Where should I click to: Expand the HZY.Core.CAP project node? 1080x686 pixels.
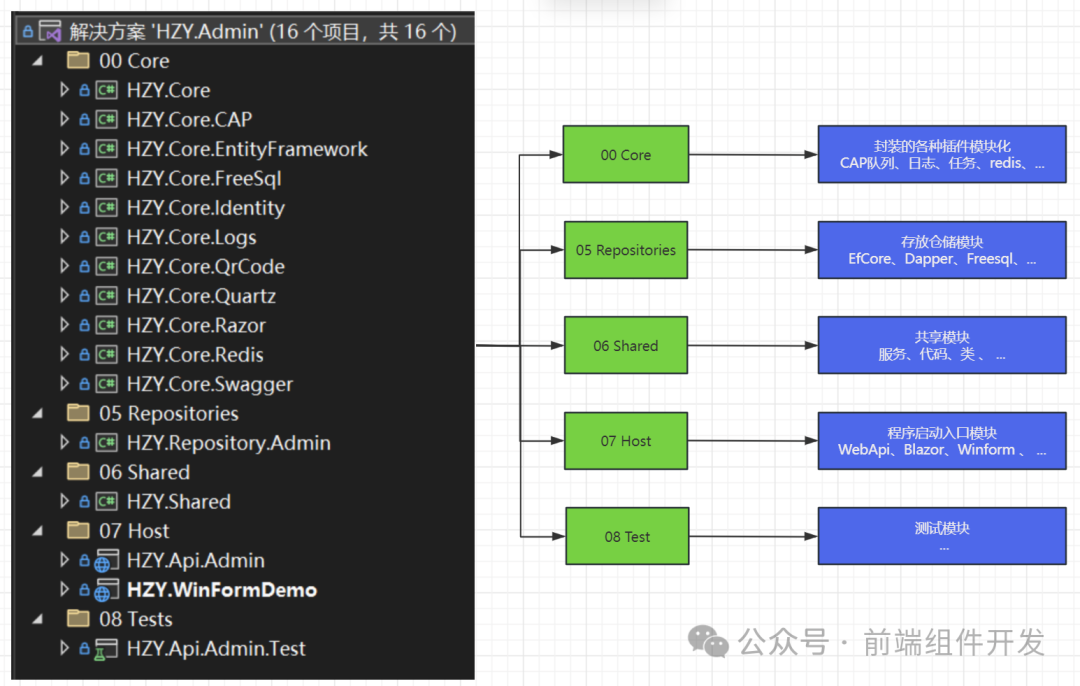[x=64, y=119]
